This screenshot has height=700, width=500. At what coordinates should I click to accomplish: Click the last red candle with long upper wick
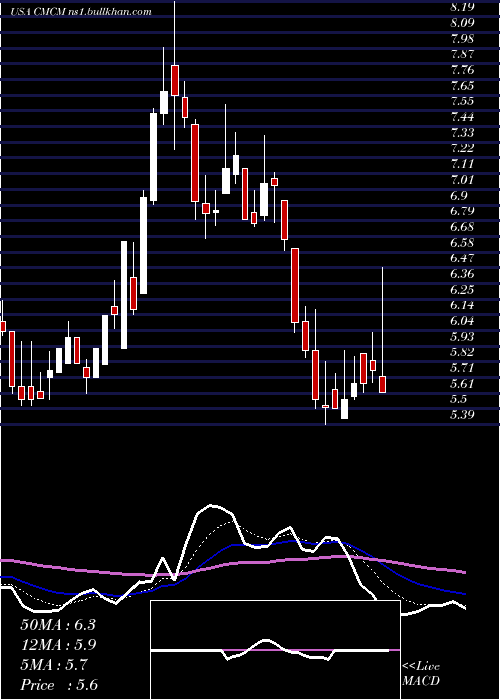[383, 384]
